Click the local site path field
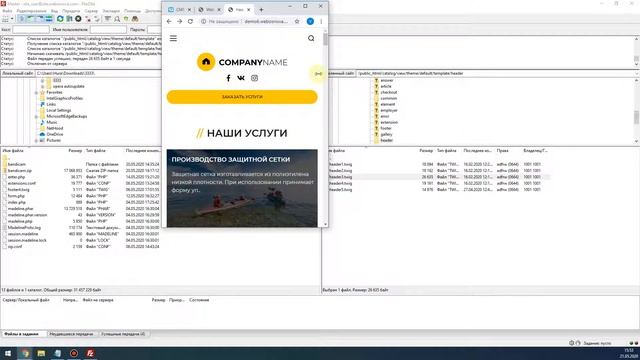Viewport: 640px width, 360px height. tap(98, 73)
